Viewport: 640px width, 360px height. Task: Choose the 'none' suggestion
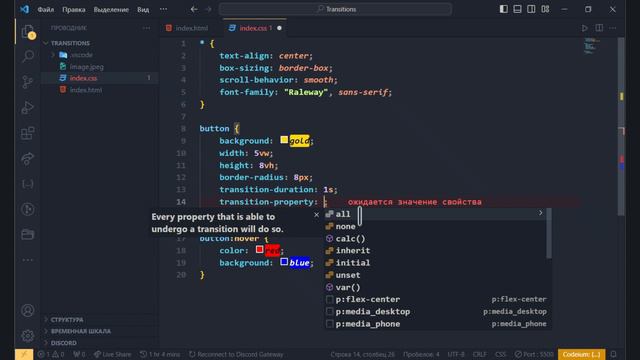435,226
